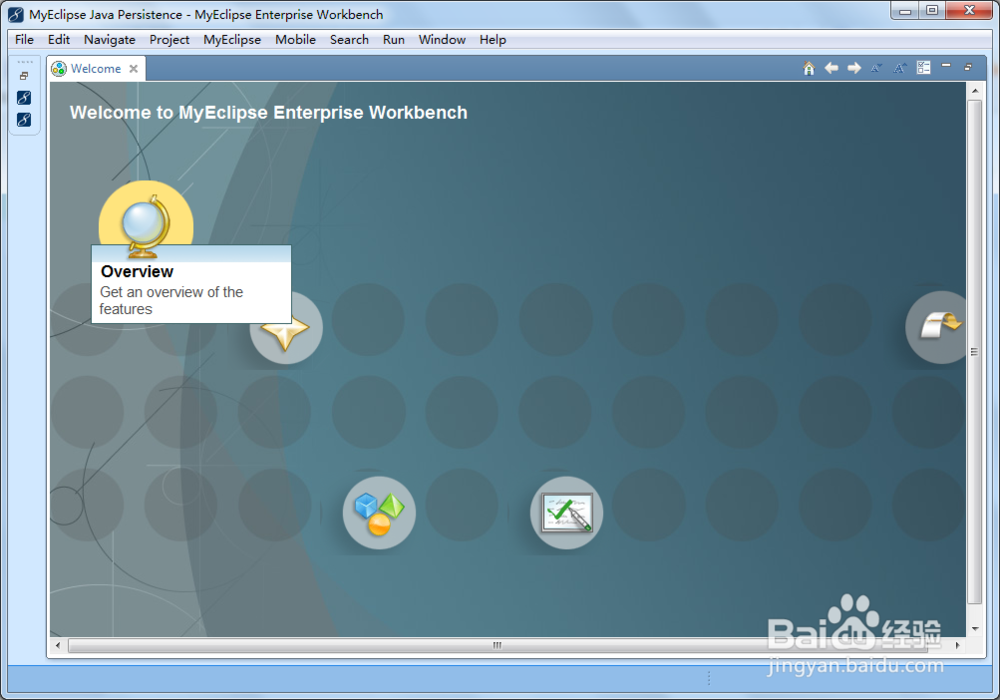
Task: Click vertical scrollbar up arrow
Action: coord(975,91)
